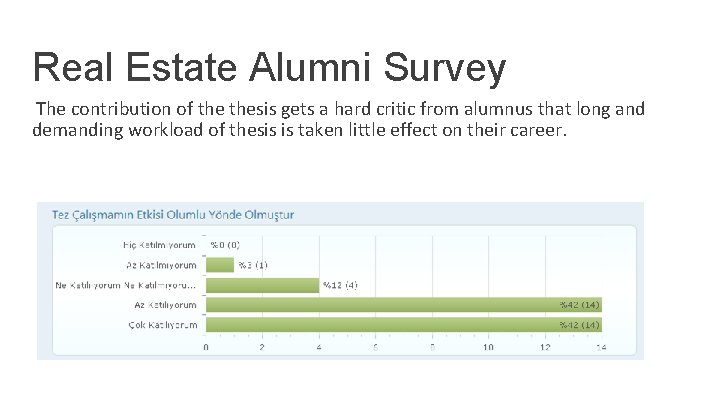Click the green bar for "Az Katılmıyorum"

point(219,265)
